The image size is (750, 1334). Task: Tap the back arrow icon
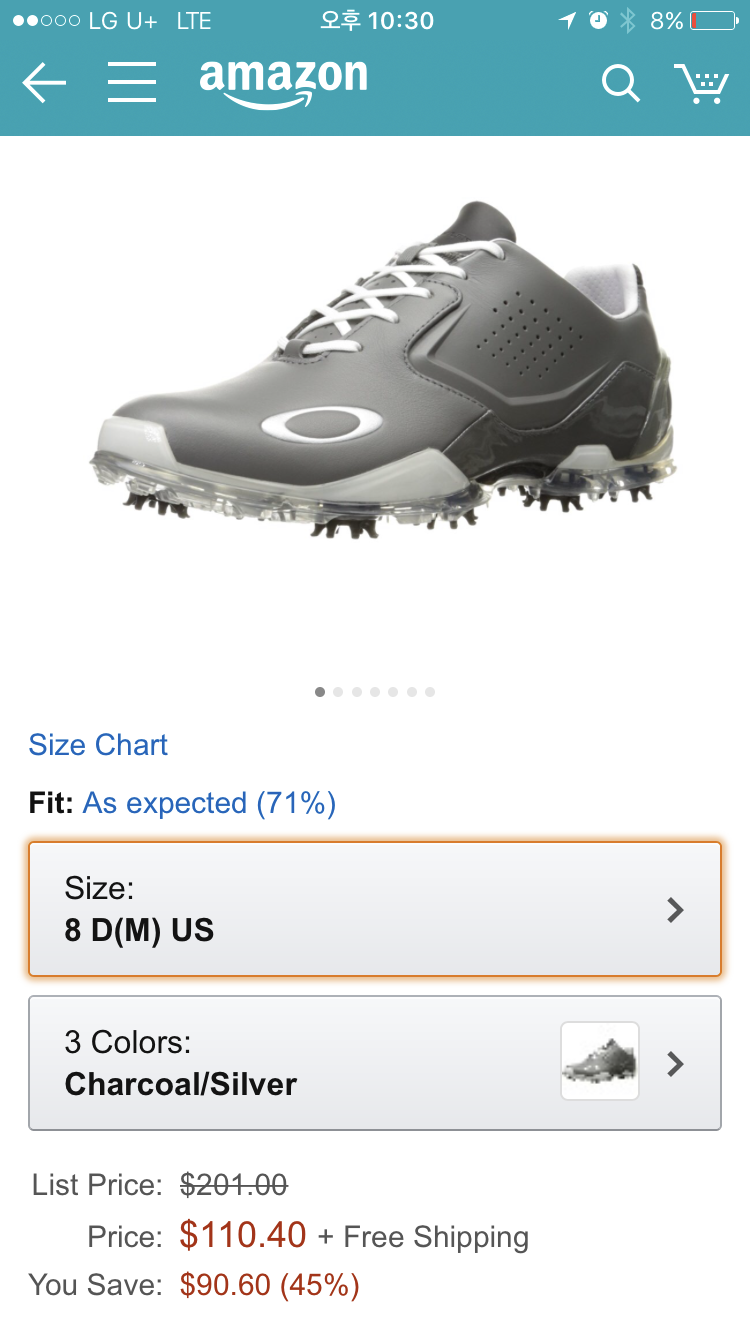(44, 82)
